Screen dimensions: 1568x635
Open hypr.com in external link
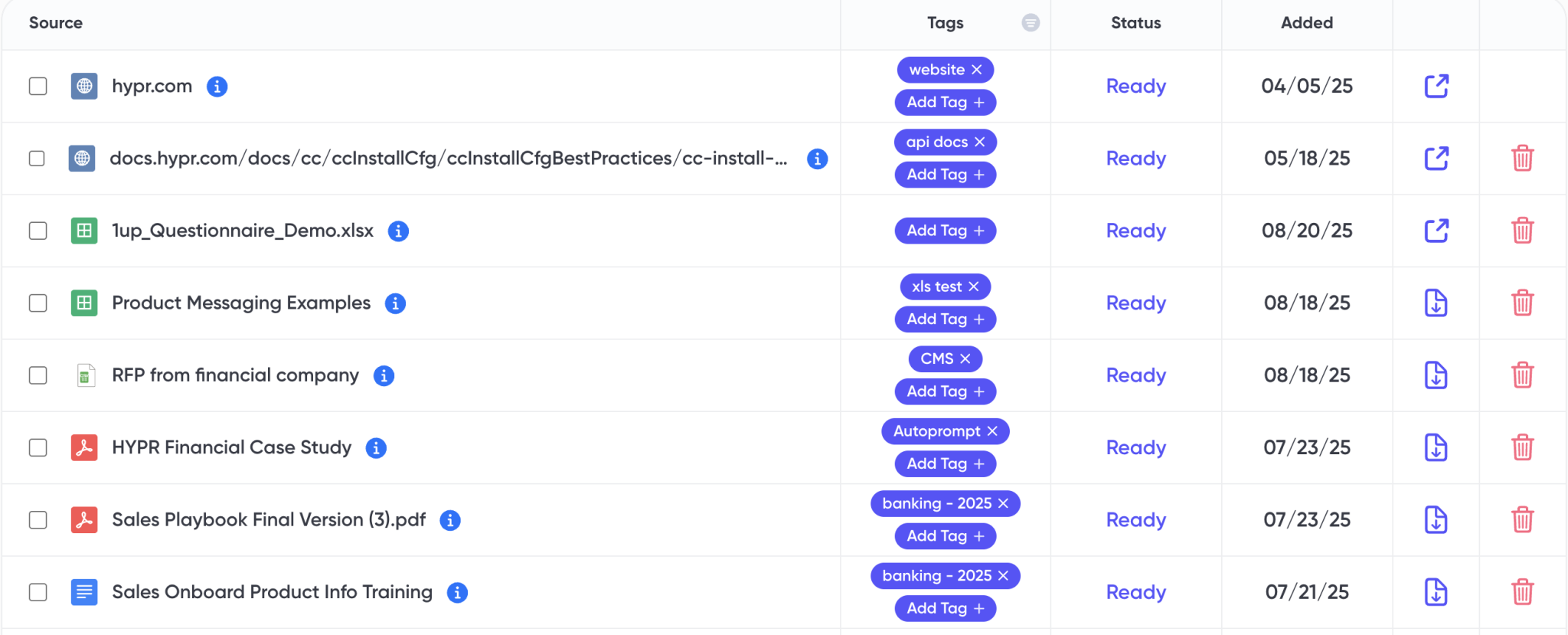pos(1436,86)
